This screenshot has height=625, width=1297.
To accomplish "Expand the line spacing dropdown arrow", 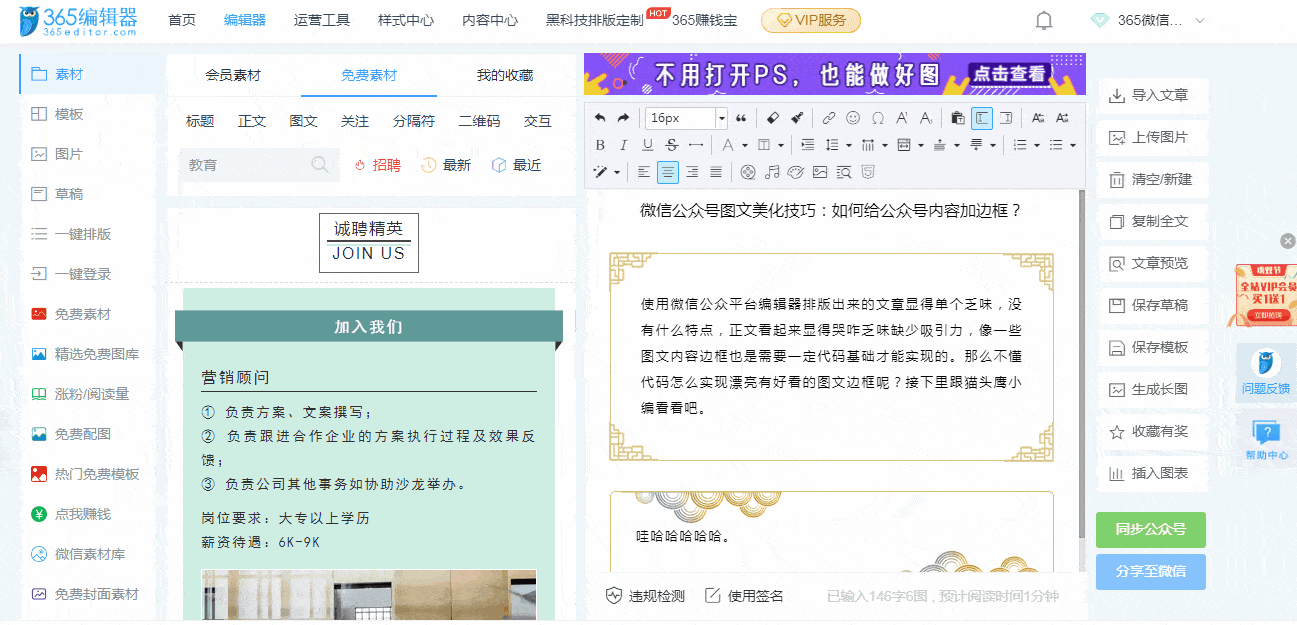I will tap(848, 145).
